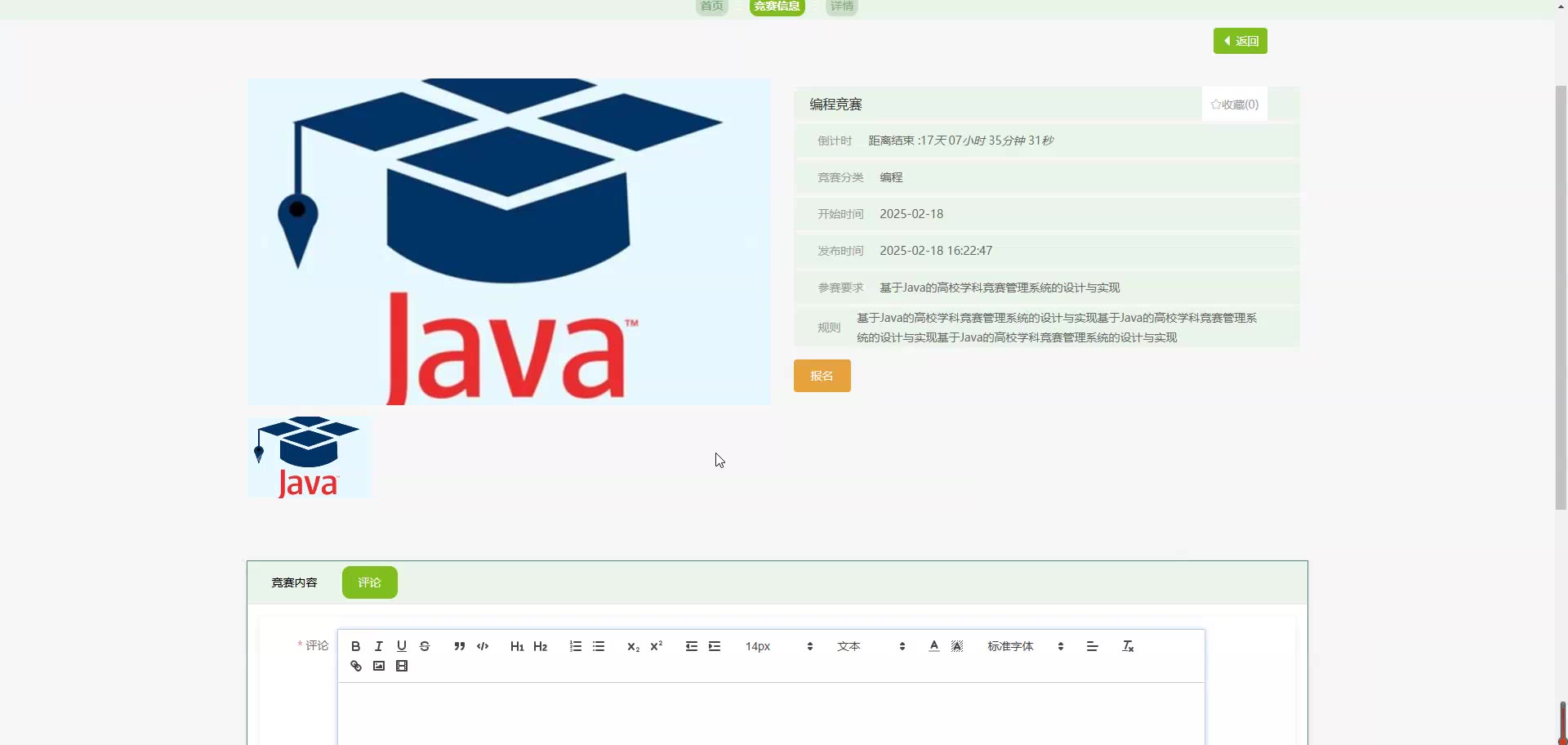Apply Heading 1 style
Screen dimensions: 1568x745
point(517,646)
